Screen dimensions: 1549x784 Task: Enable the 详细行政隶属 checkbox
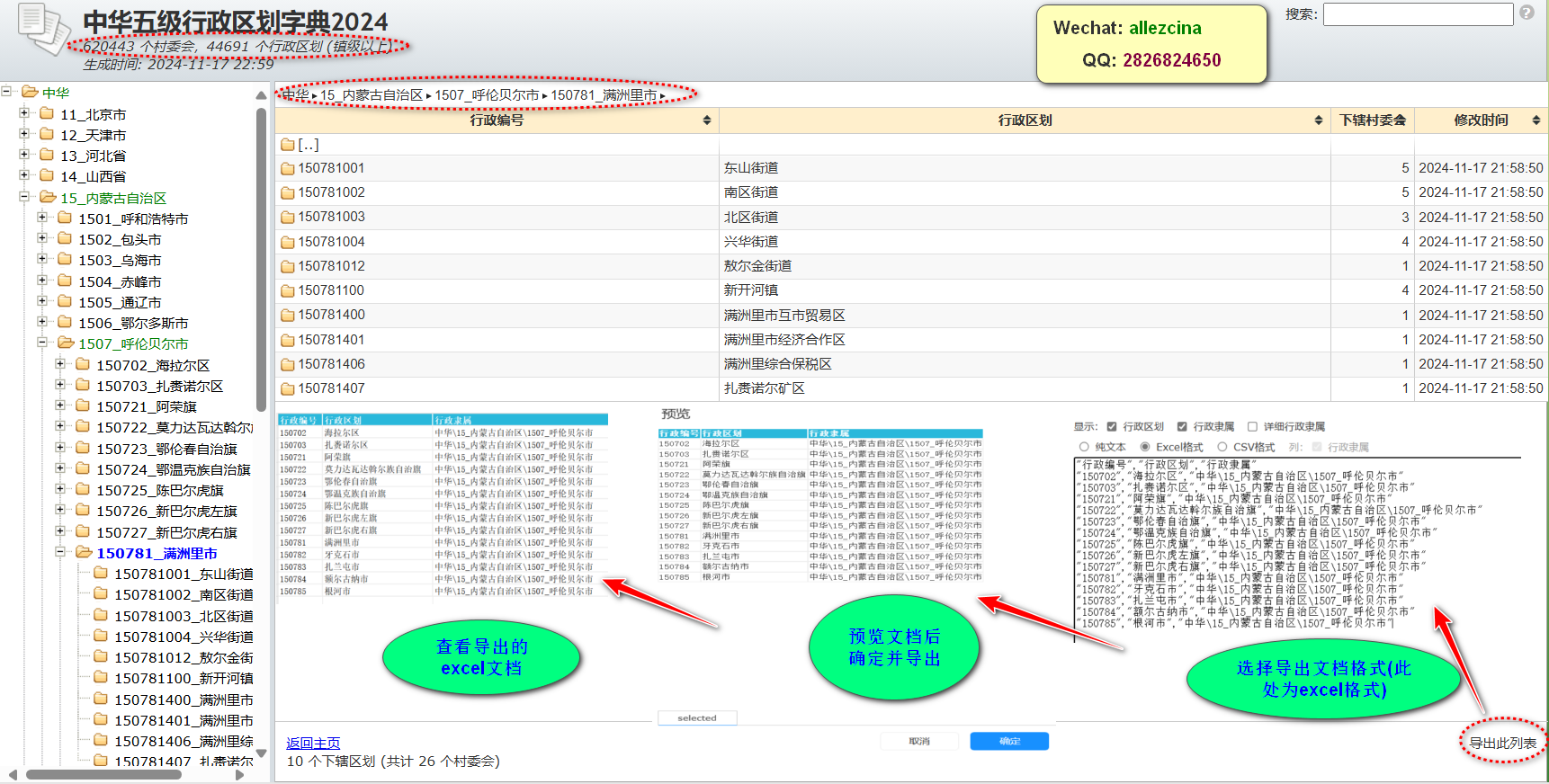click(x=1252, y=427)
